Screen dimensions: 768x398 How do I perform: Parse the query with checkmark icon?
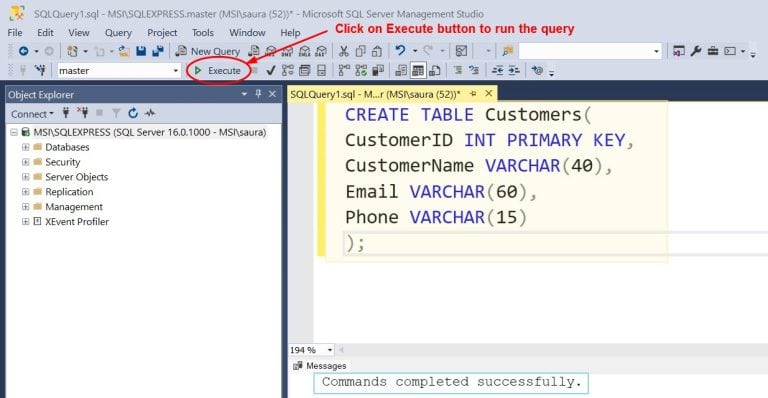point(270,70)
